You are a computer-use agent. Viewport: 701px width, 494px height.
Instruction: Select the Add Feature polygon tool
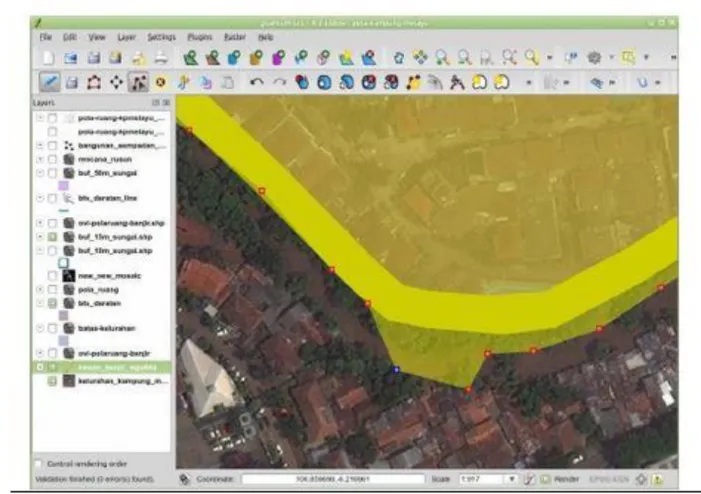click(93, 83)
